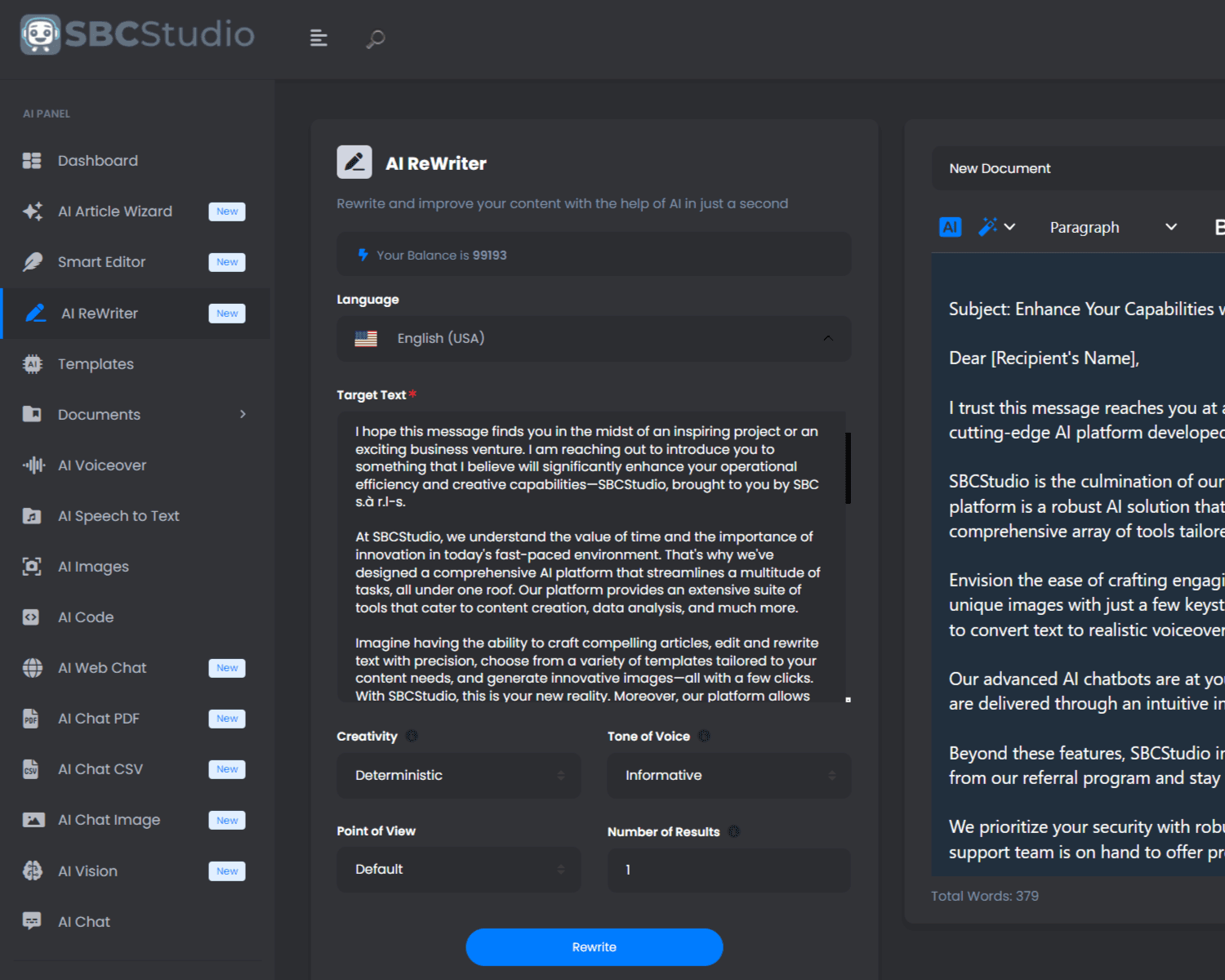Click the AI Chat Image picture icon
Image resolution: width=1225 pixels, height=980 pixels.
pyautogui.click(x=33, y=820)
